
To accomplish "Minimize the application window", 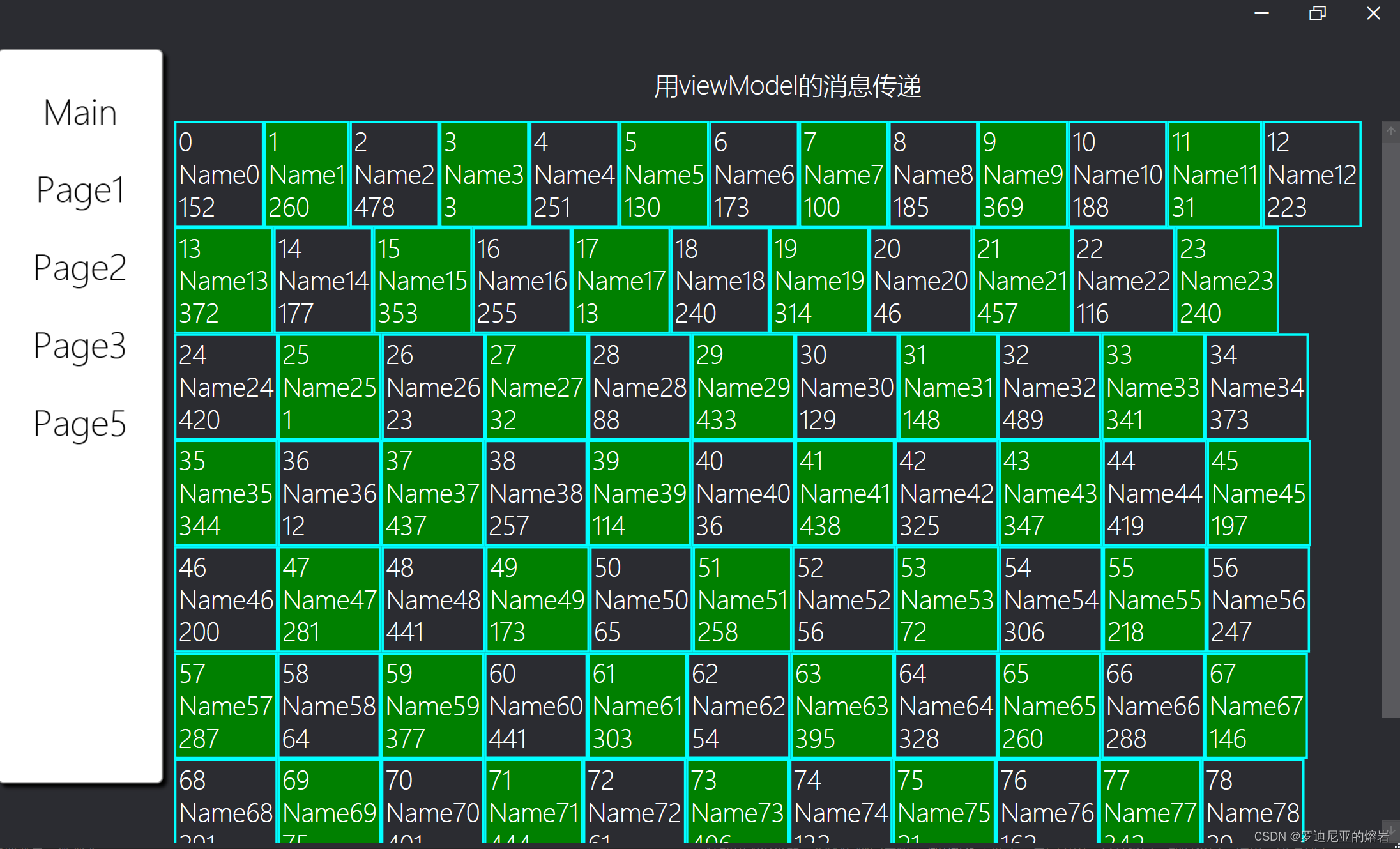I will (x=1261, y=13).
